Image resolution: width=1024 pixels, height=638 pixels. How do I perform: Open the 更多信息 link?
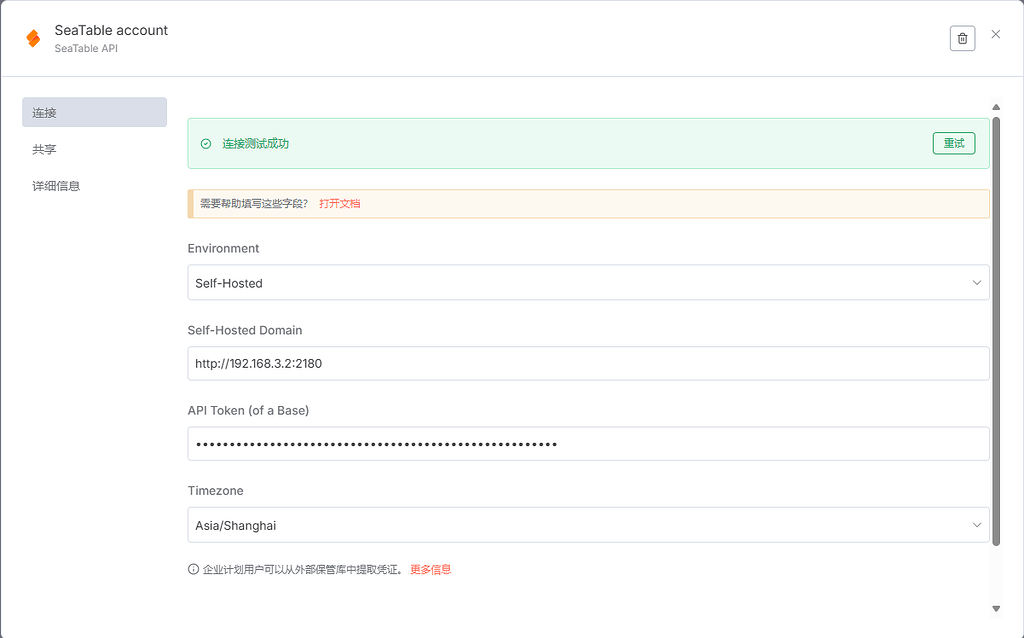(430, 569)
